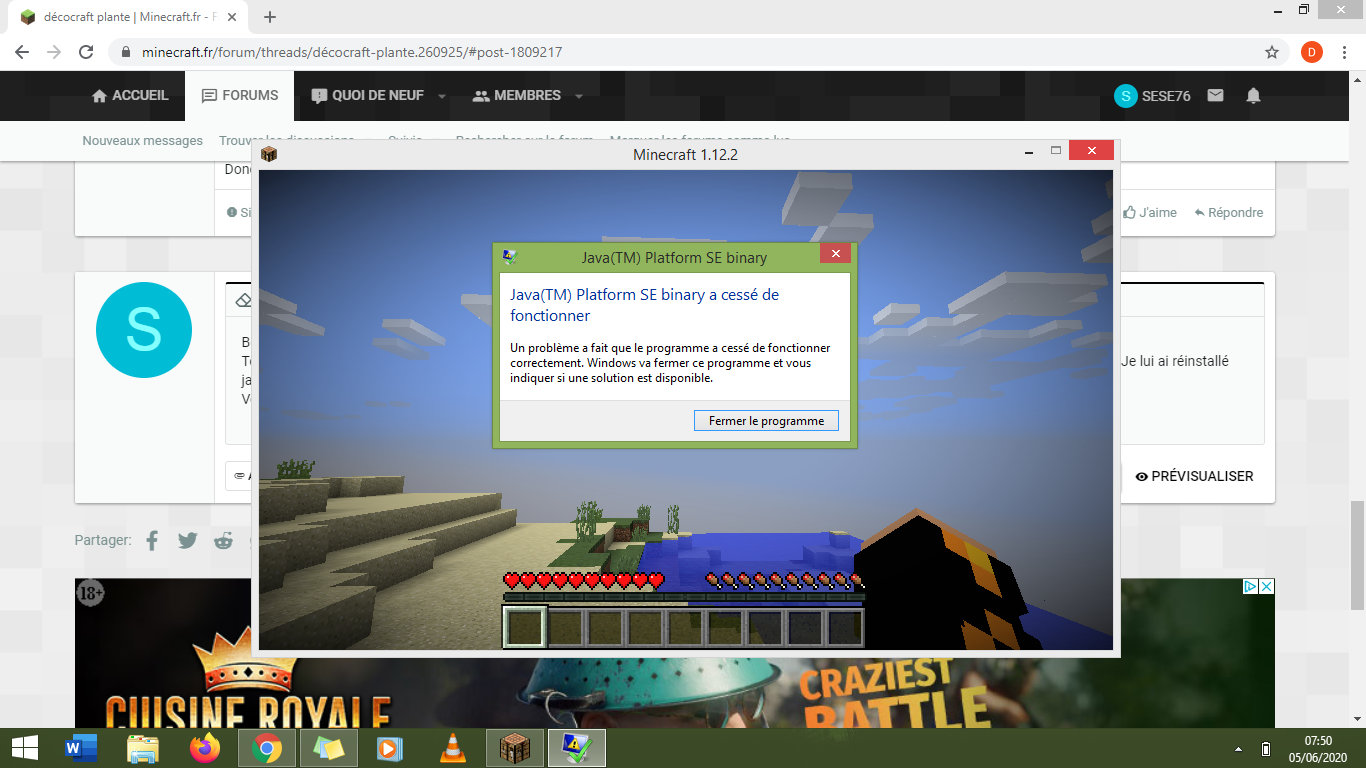The height and width of the screenshot is (768, 1366).
Task: Click the Minecraft 1.12.2 window icon
Action: [268, 154]
